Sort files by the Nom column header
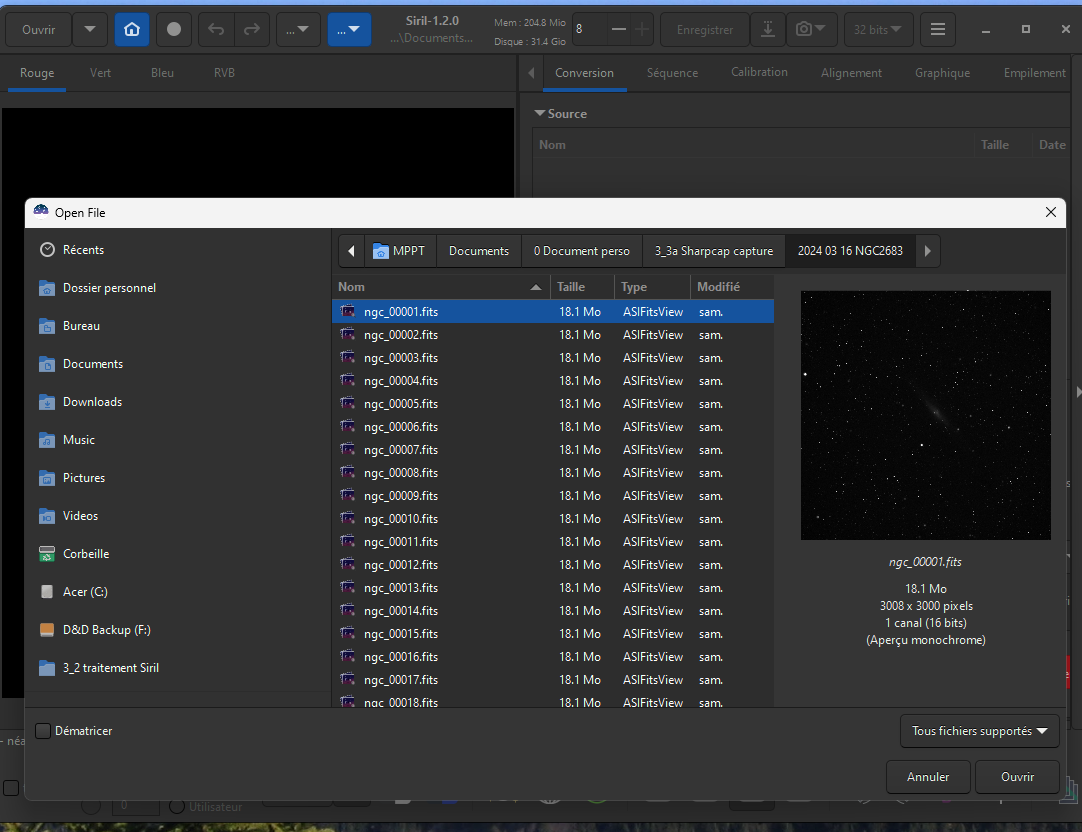This screenshot has height=832, width=1082. pyautogui.click(x=441, y=287)
